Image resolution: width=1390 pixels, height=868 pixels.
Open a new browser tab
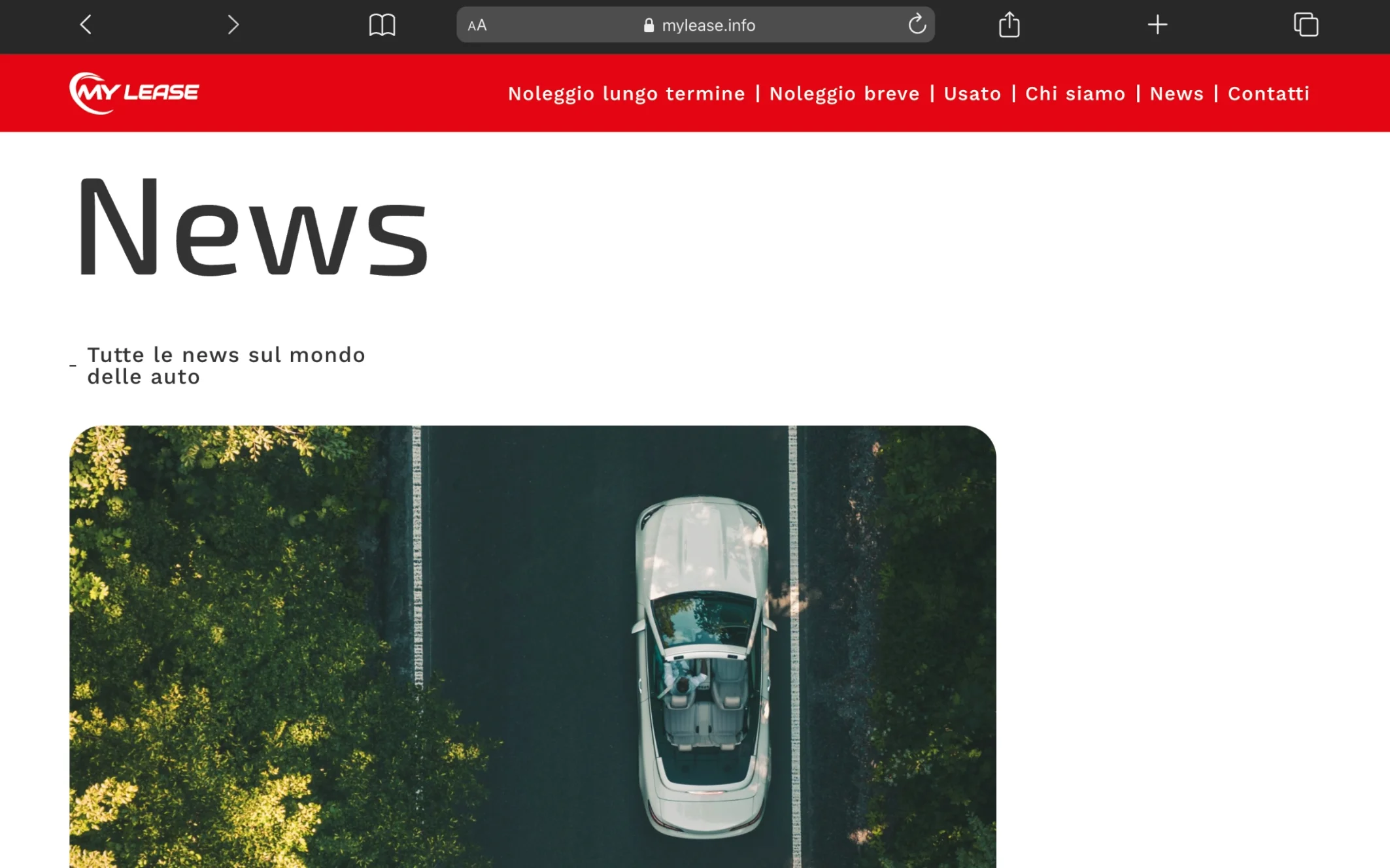click(1157, 25)
